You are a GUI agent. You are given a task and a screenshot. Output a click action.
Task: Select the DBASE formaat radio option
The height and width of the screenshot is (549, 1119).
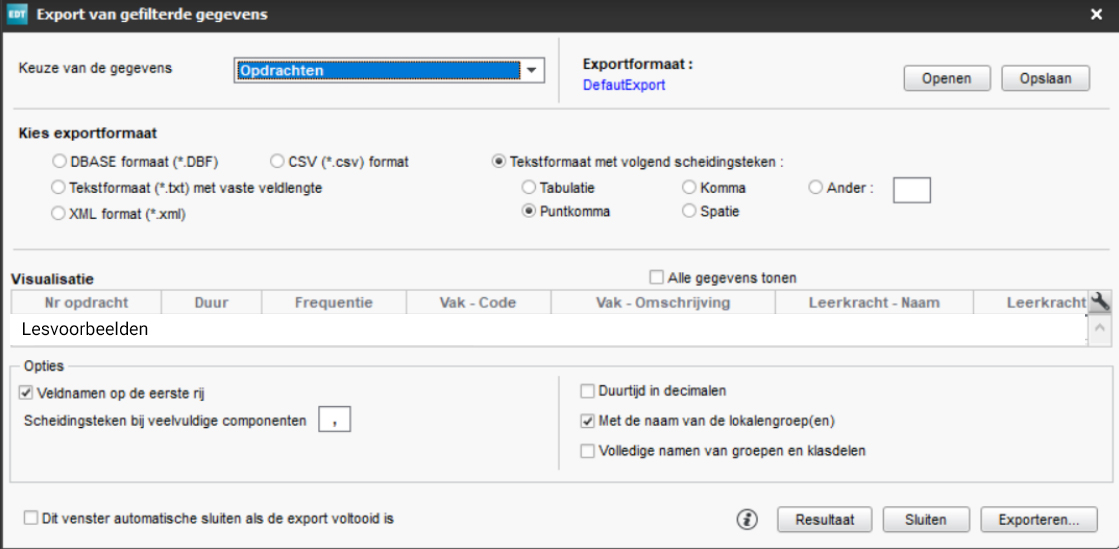58,161
